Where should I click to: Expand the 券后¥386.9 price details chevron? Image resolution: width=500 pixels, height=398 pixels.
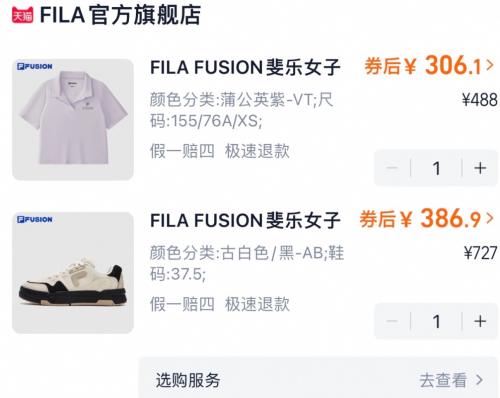tap(489, 218)
